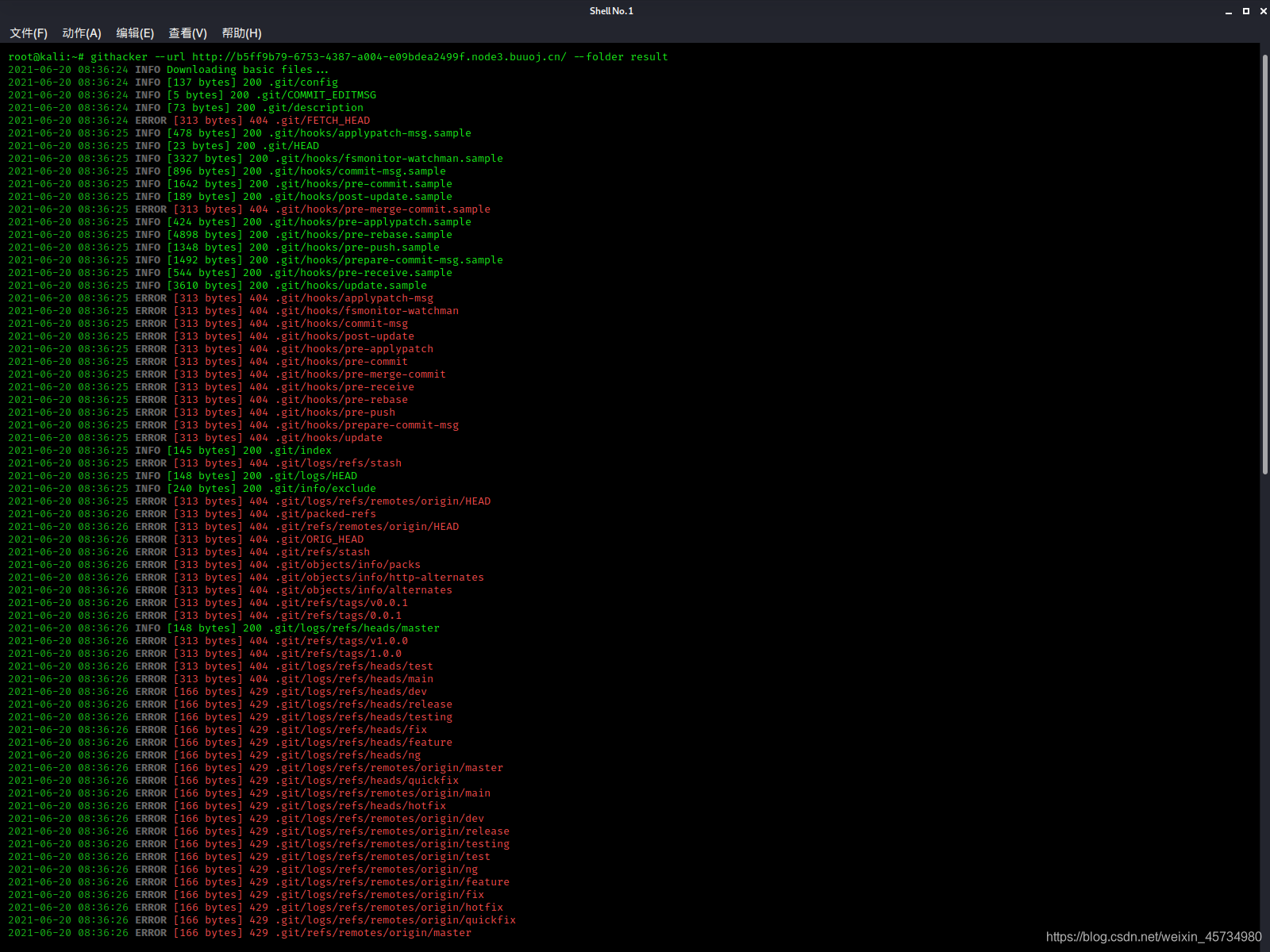Viewport: 1270px width, 952px height.
Task: Click .git/refs/tags/v1.0.0 error path
Action: coord(341,641)
